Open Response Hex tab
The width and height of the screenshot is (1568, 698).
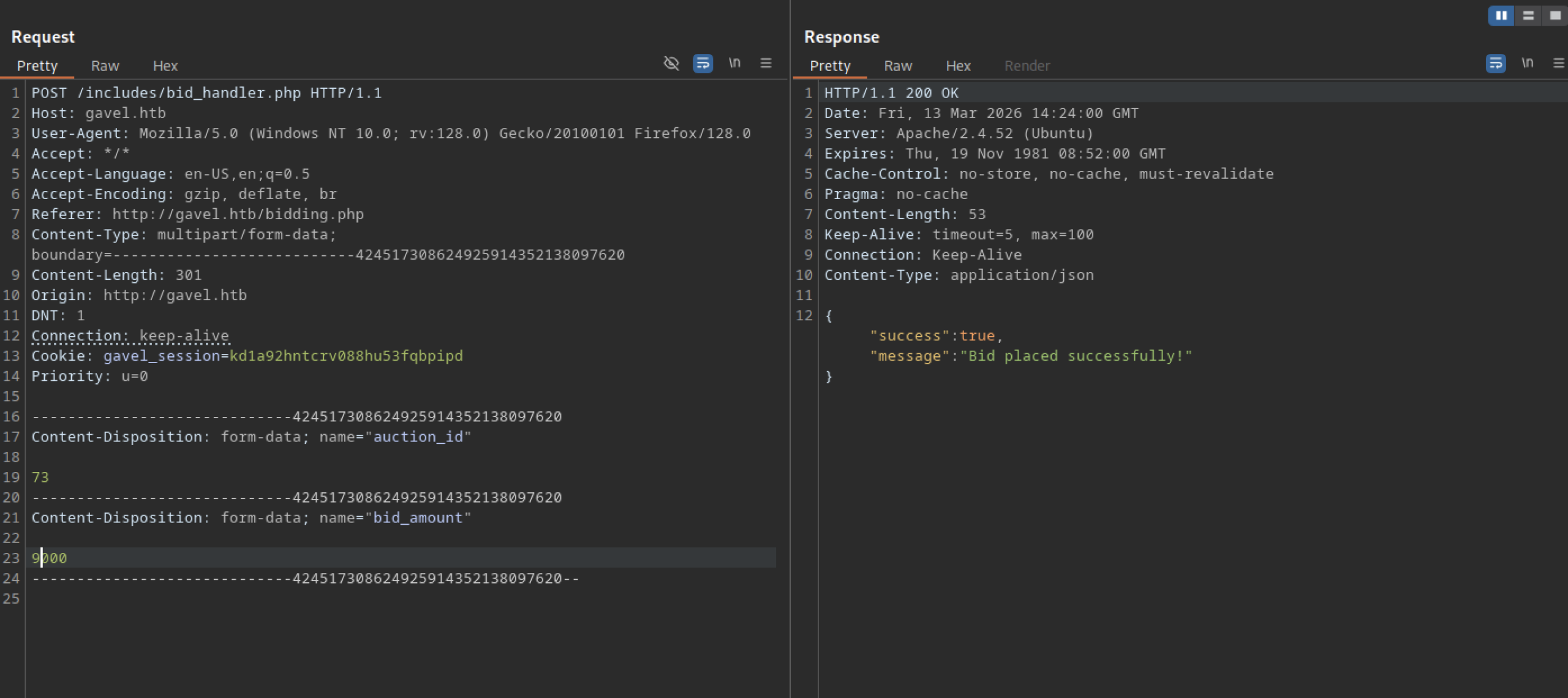pos(958,66)
